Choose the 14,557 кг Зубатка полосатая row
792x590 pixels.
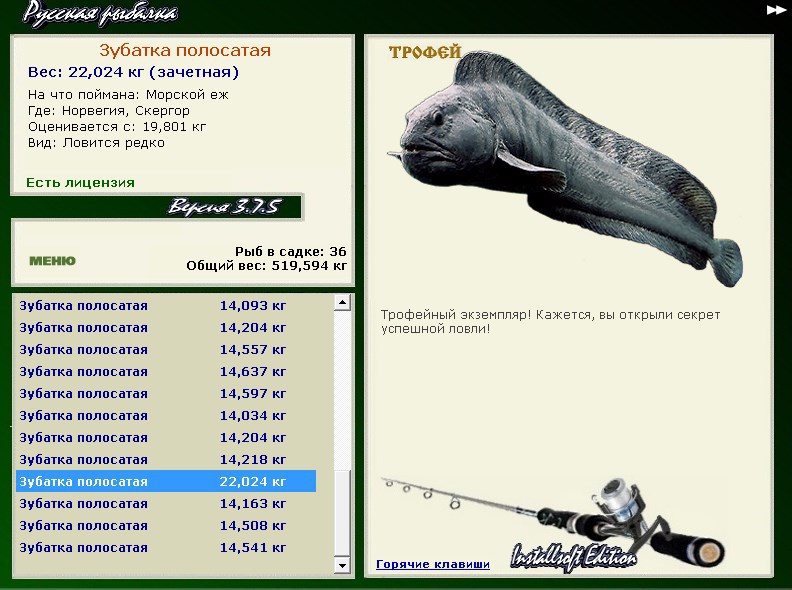(x=166, y=350)
